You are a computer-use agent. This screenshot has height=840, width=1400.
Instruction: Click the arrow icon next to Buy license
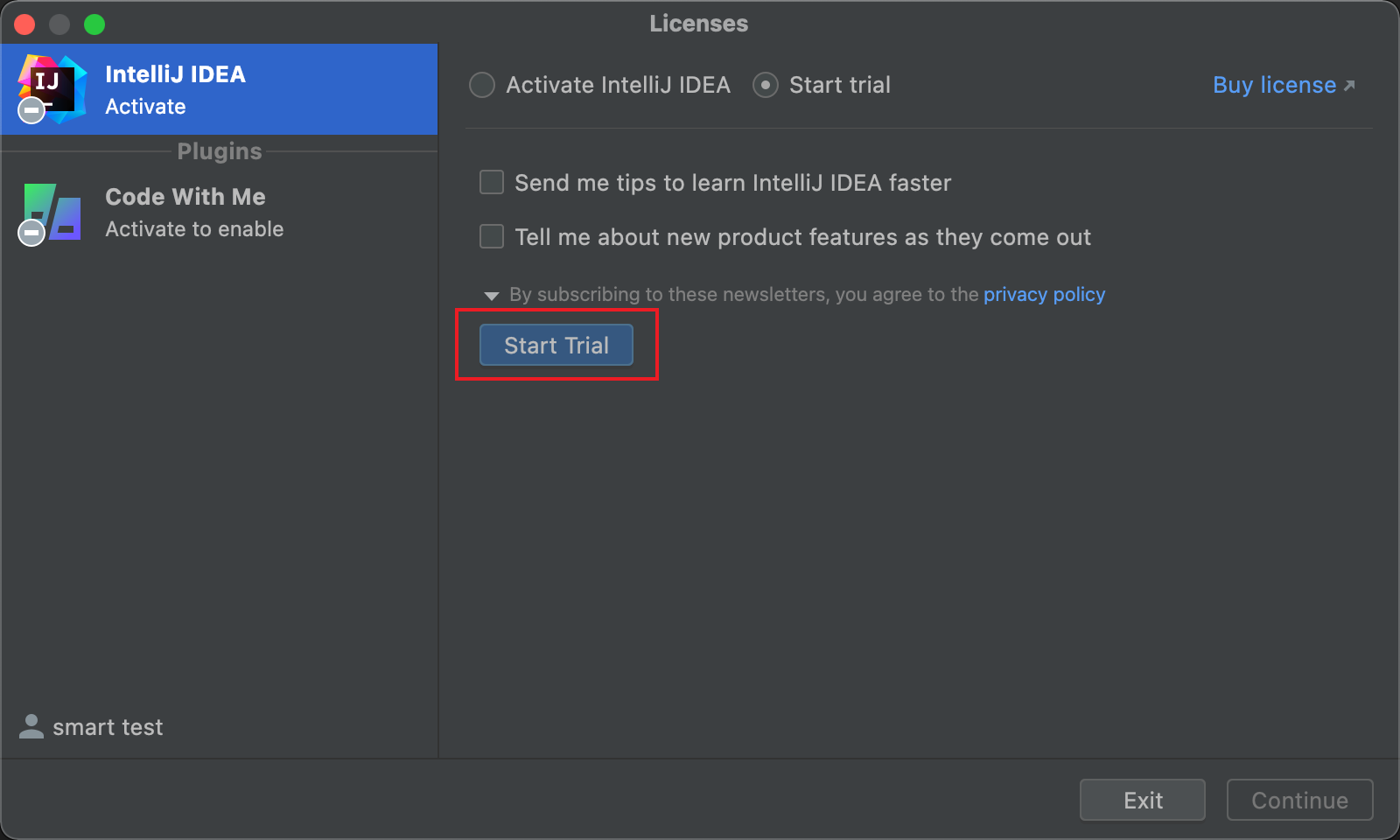click(x=1349, y=85)
